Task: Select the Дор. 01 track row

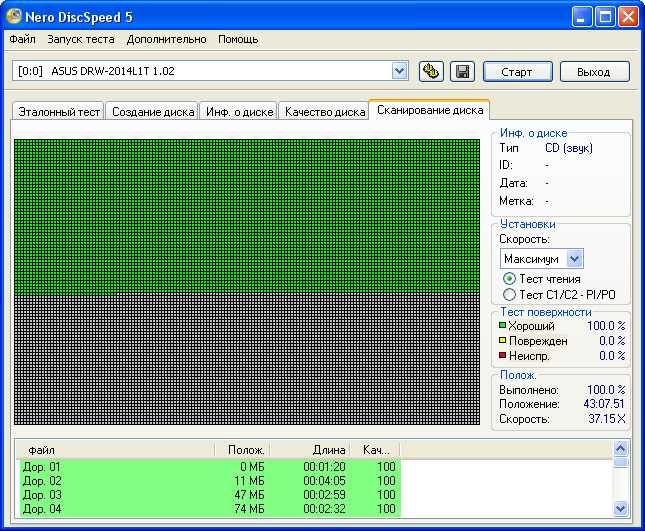Action: 210,467
